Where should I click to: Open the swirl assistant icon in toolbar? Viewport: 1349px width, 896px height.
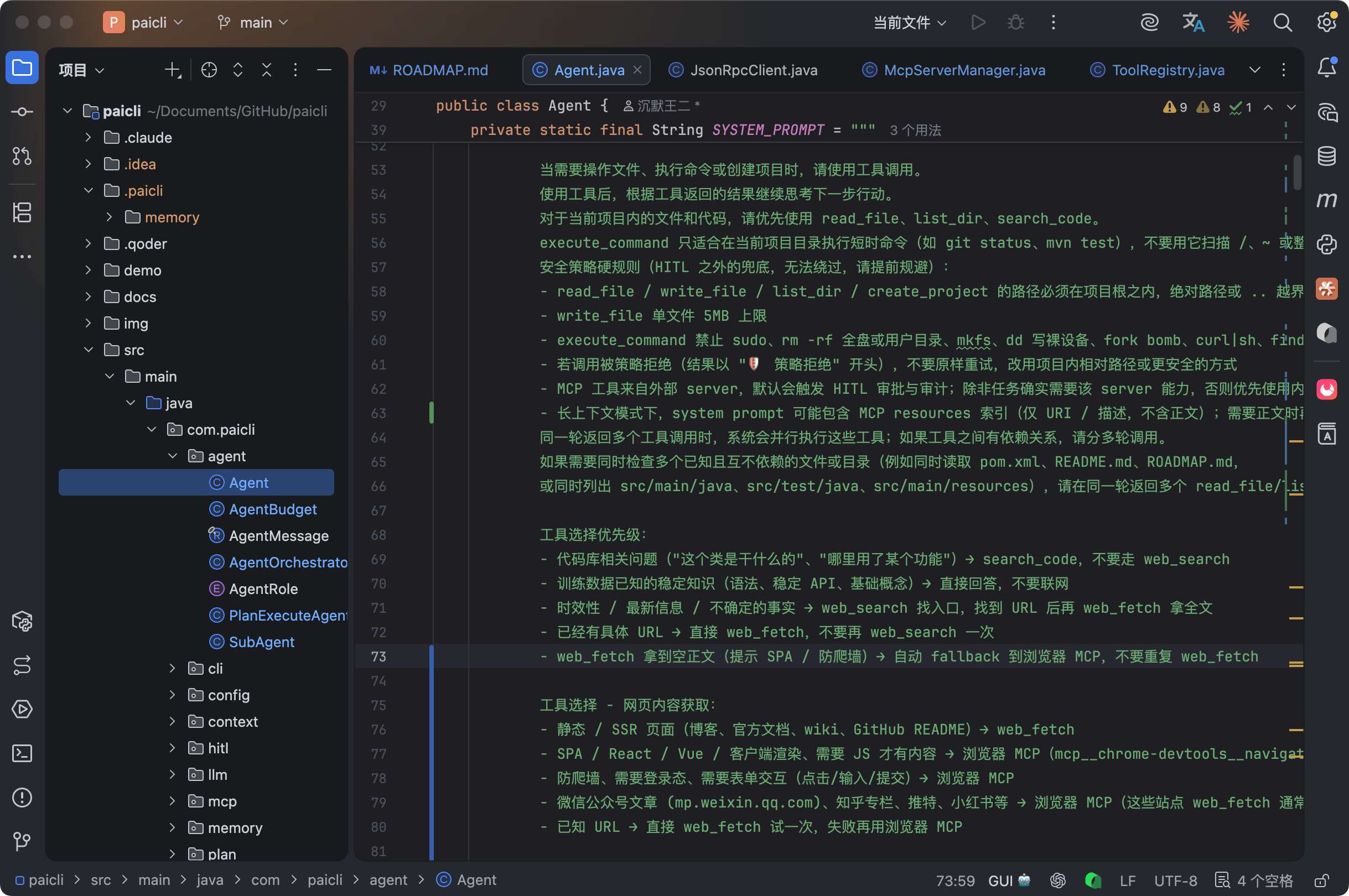[1149, 22]
